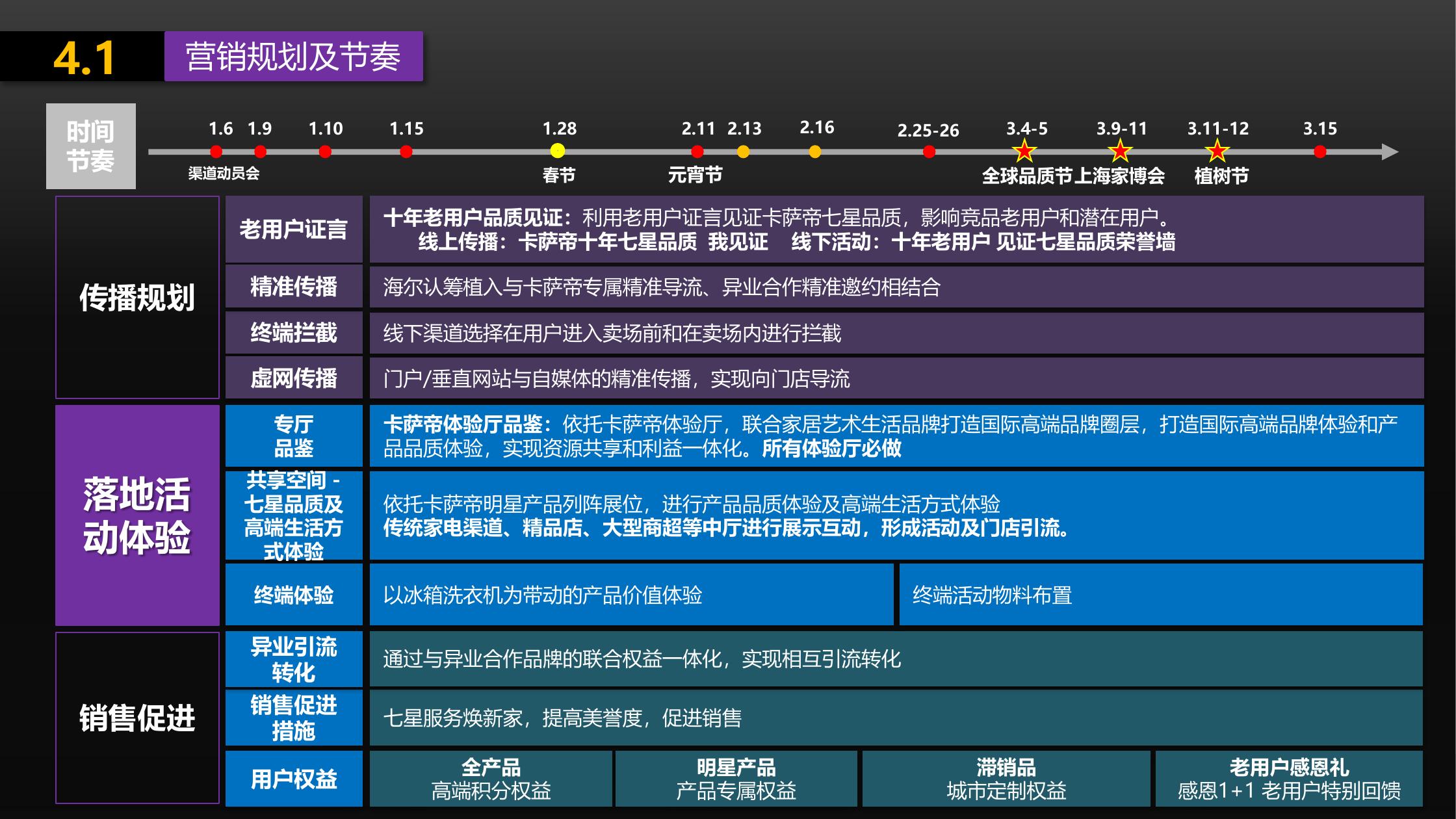Select the 虚网传播 cell

294,378
